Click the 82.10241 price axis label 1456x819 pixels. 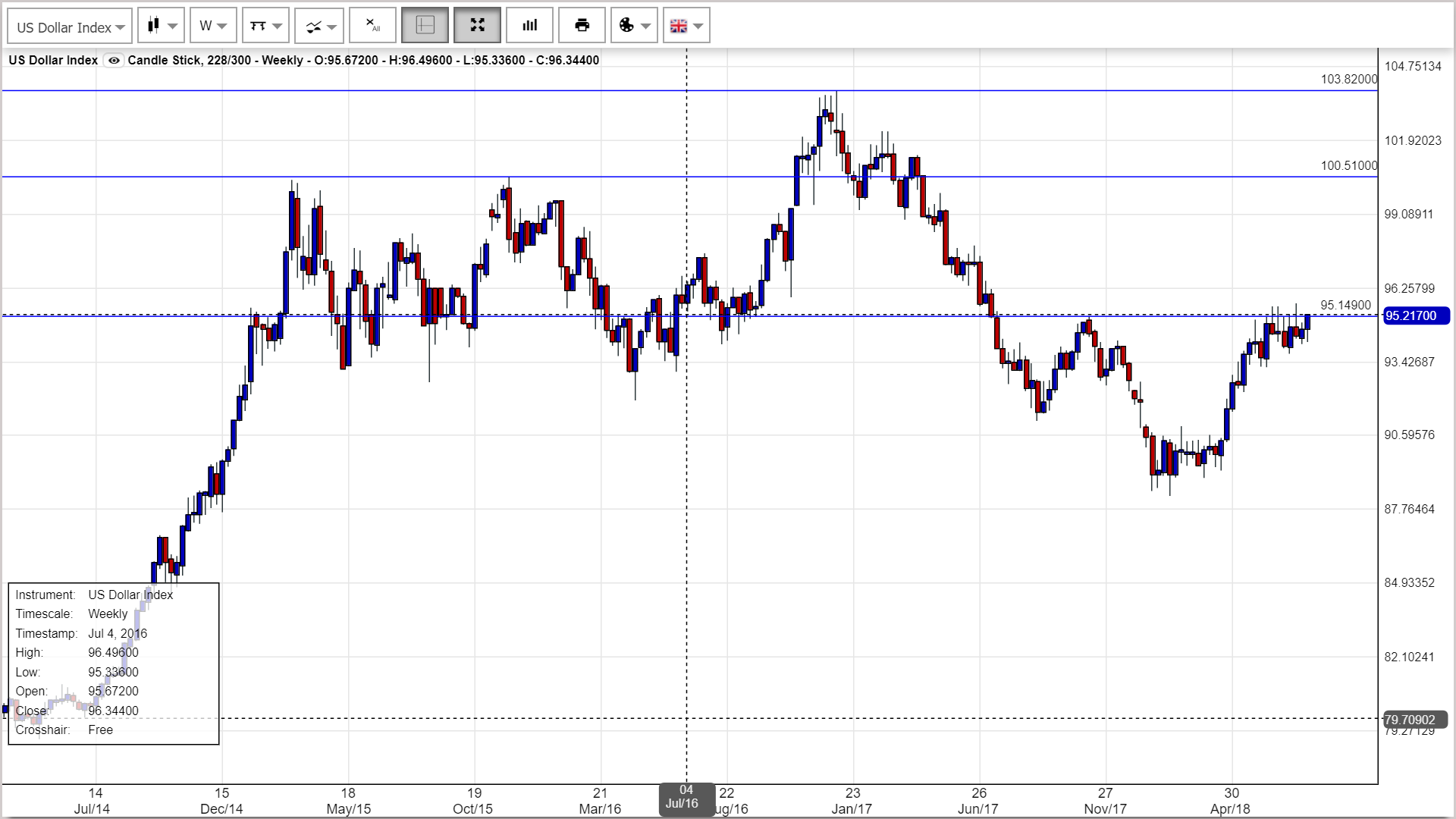point(1409,657)
